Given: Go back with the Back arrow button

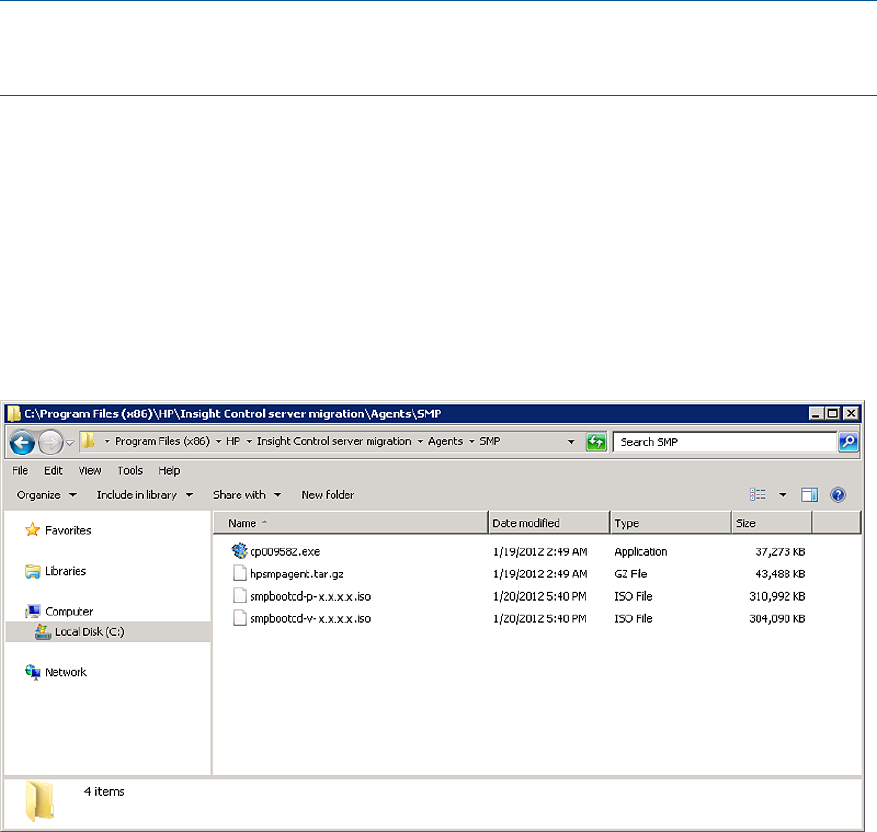Looking at the screenshot, I should (x=22, y=443).
